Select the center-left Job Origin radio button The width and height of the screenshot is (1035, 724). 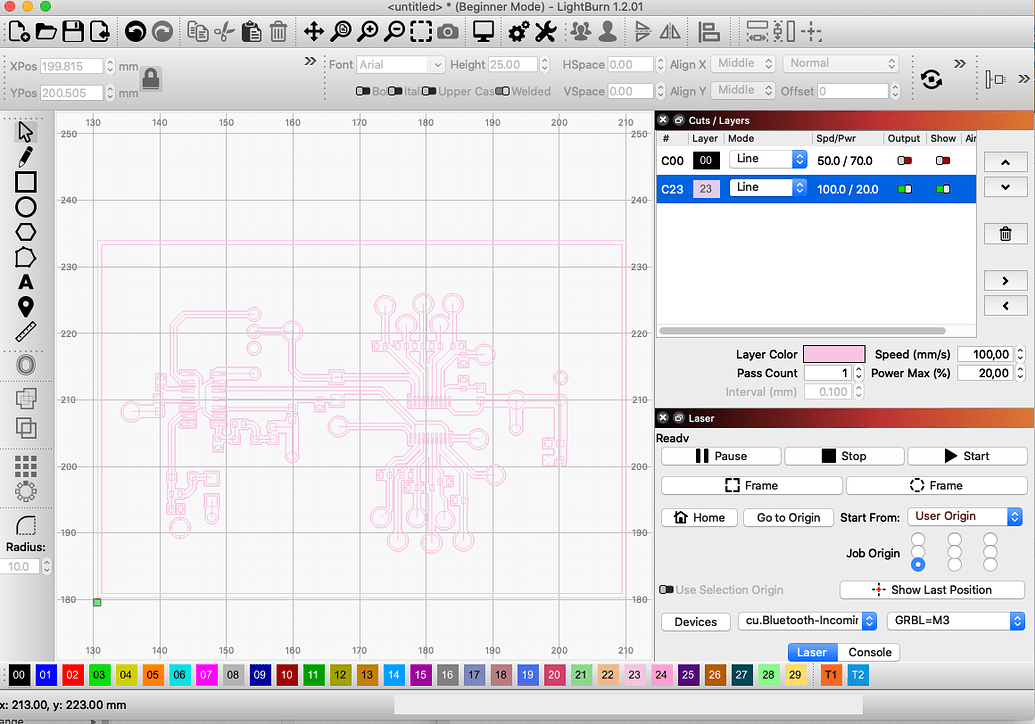tap(918, 553)
